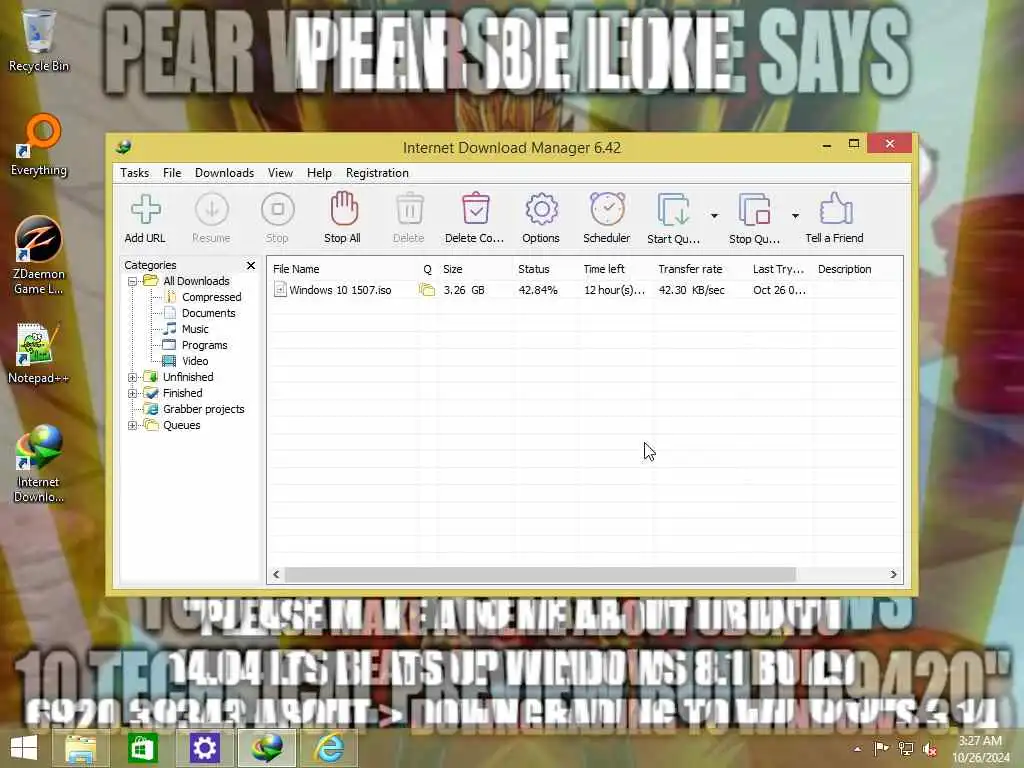Click the Start Queue icon
1024x768 pixels.
pyautogui.click(x=673, y=210)
